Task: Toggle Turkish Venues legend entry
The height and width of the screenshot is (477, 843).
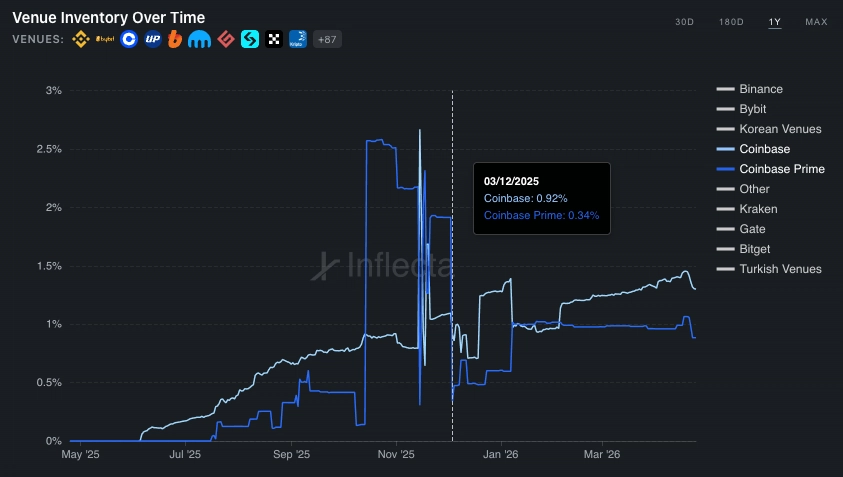Action: click(x=780, y=269)
